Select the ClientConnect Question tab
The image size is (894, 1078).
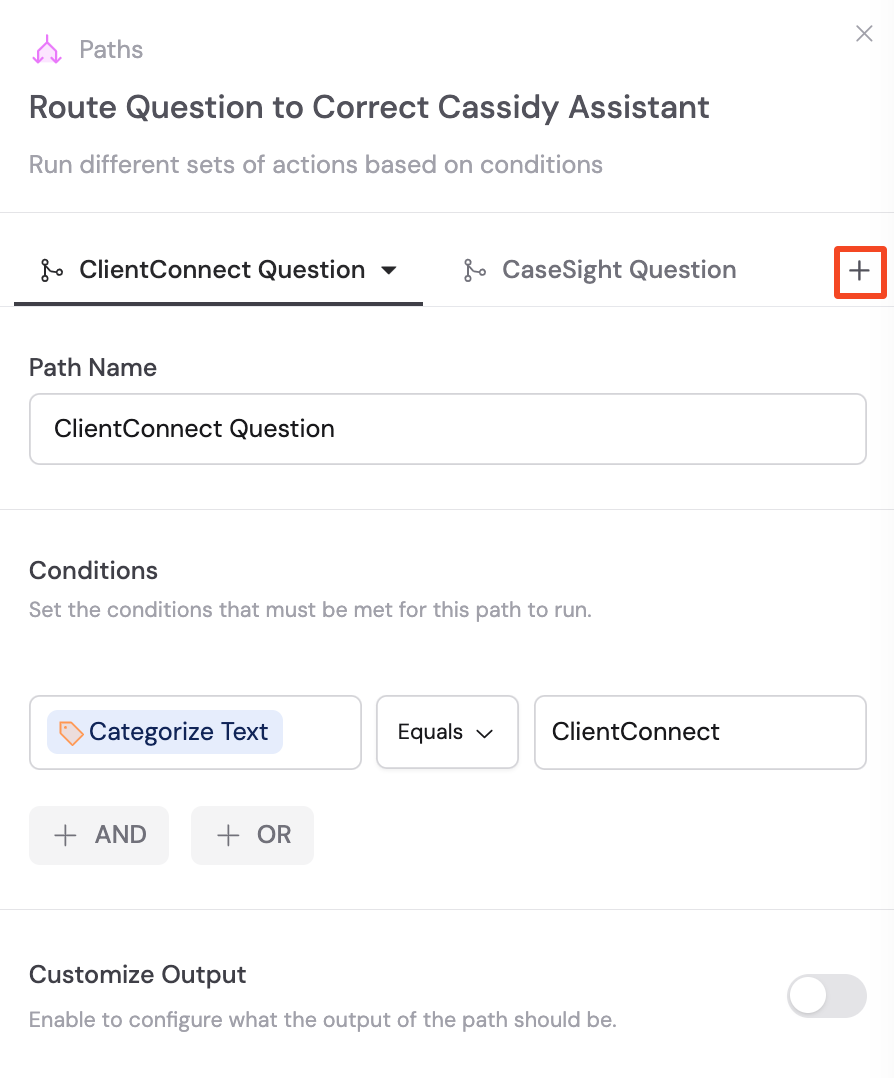point(220,269)
